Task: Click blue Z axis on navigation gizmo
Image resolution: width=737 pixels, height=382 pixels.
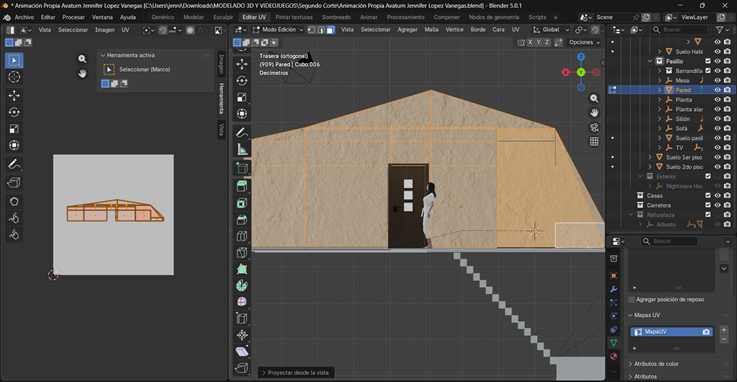Action: point(581,57)
